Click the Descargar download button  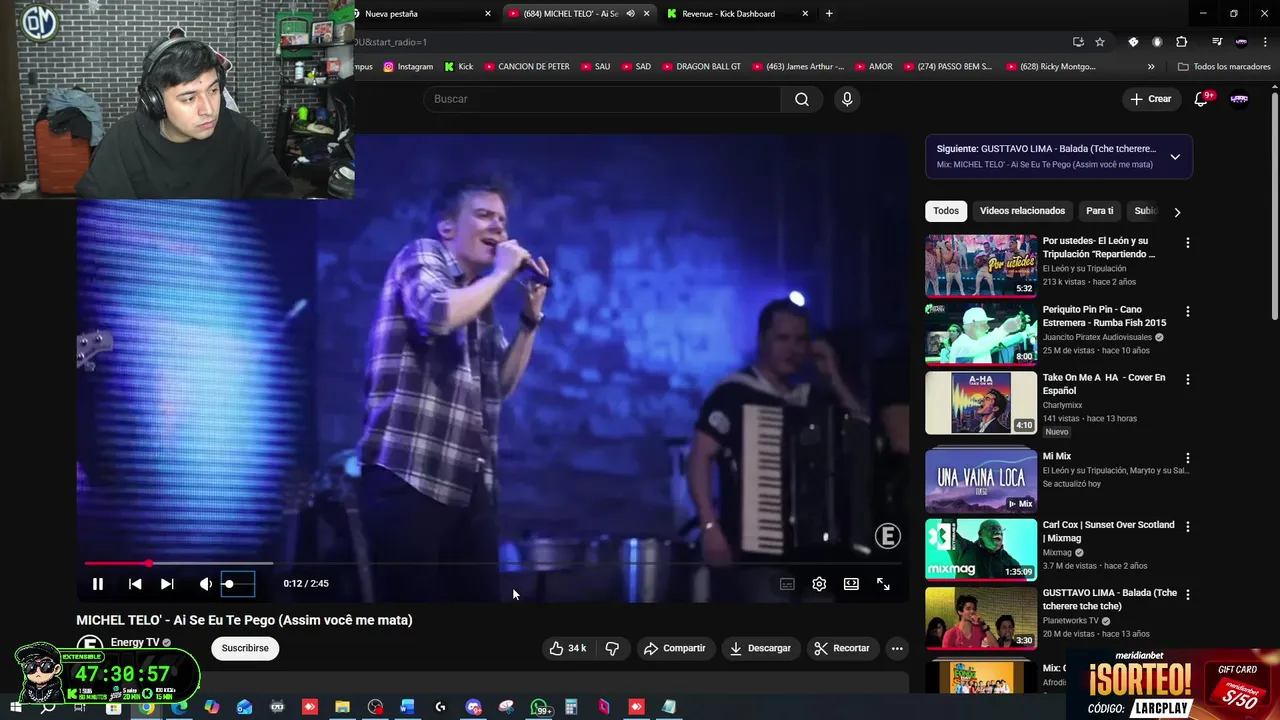760,648
